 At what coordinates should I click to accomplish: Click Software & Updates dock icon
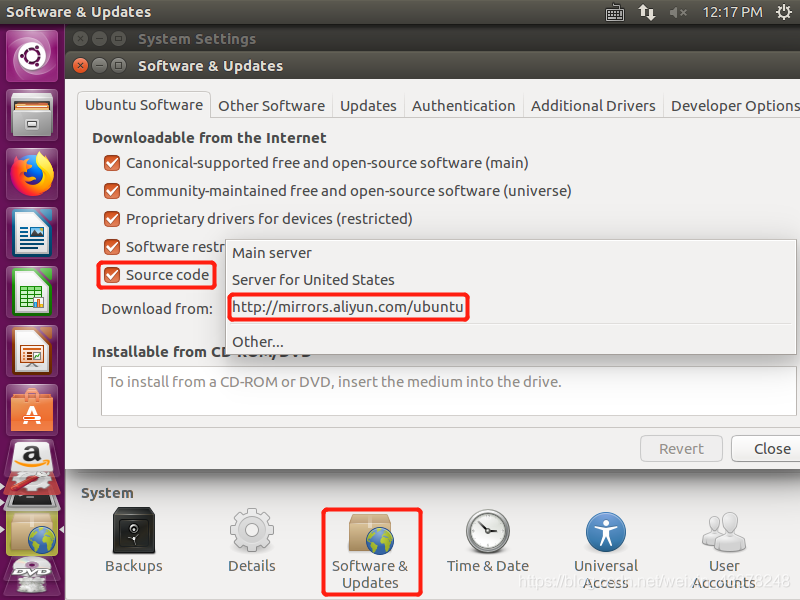point(32,533)
